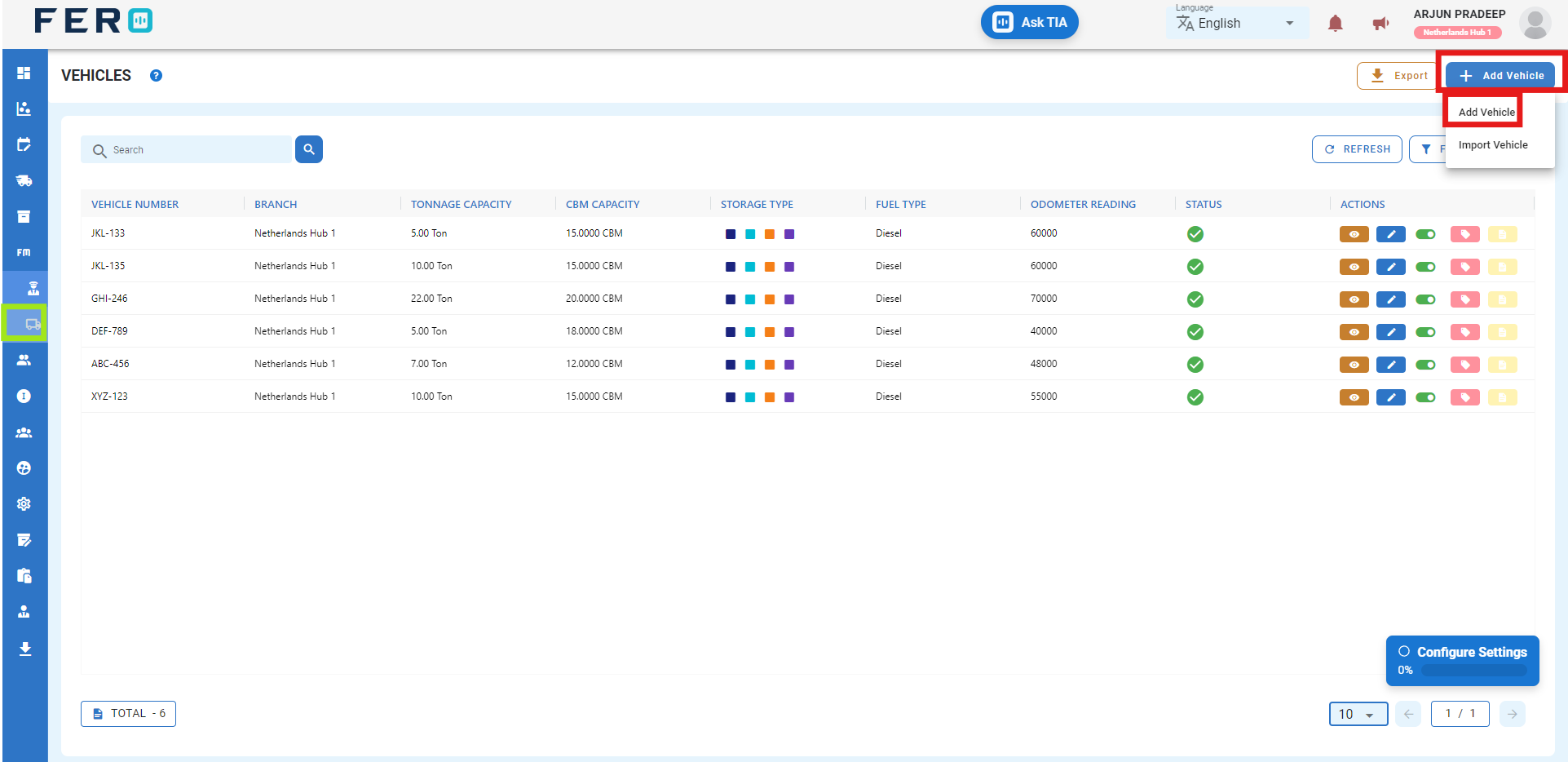Screen dimensions: 1568x762
Task: Open the info circle icon in sidebar
Action: pos(24,396)
